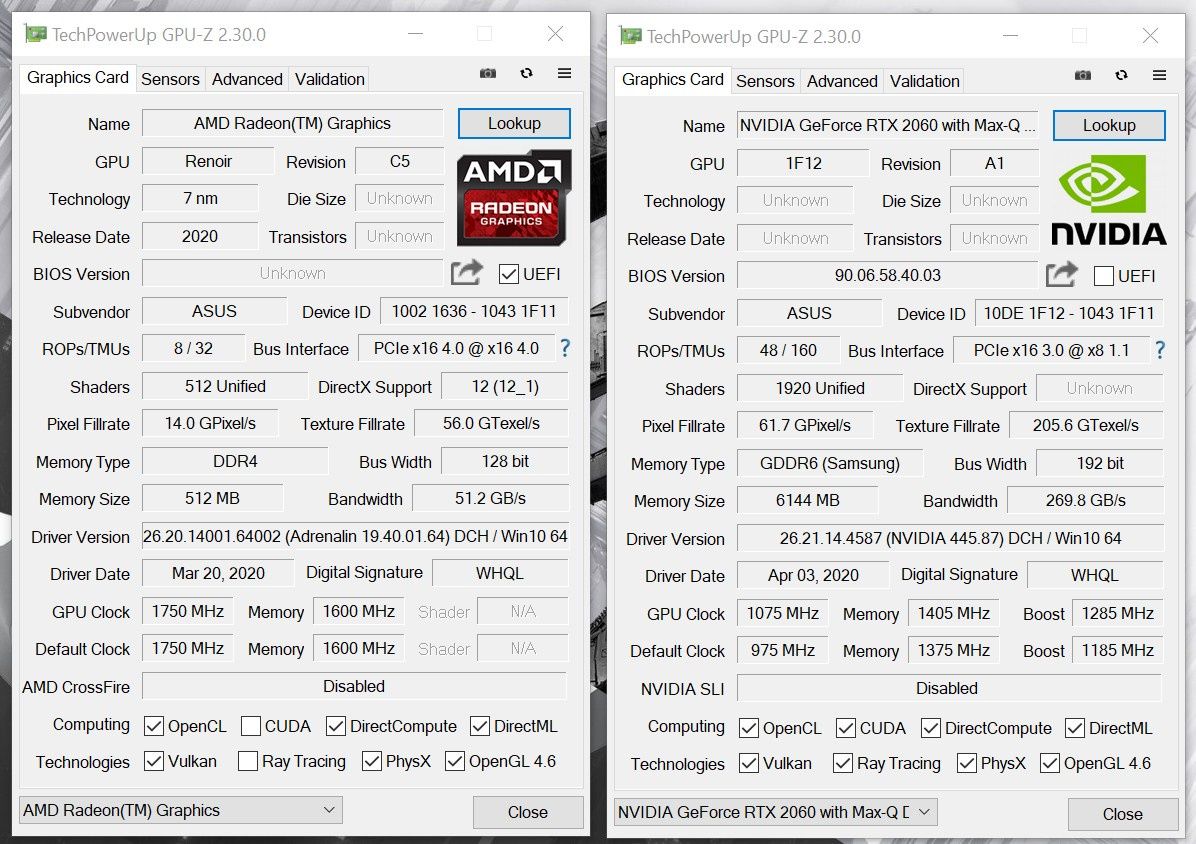Image resolution: width=1196 pixels, height=844 pixels.
Task: Click the Driver Date value Mar 20, 2020
Action: pos(218,573)
